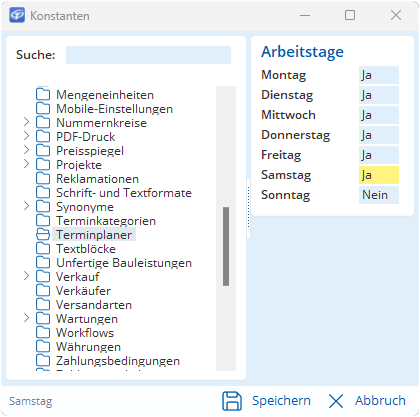Expand the Wartungen tree node
420x417 pixels.
tap(27, 318)
